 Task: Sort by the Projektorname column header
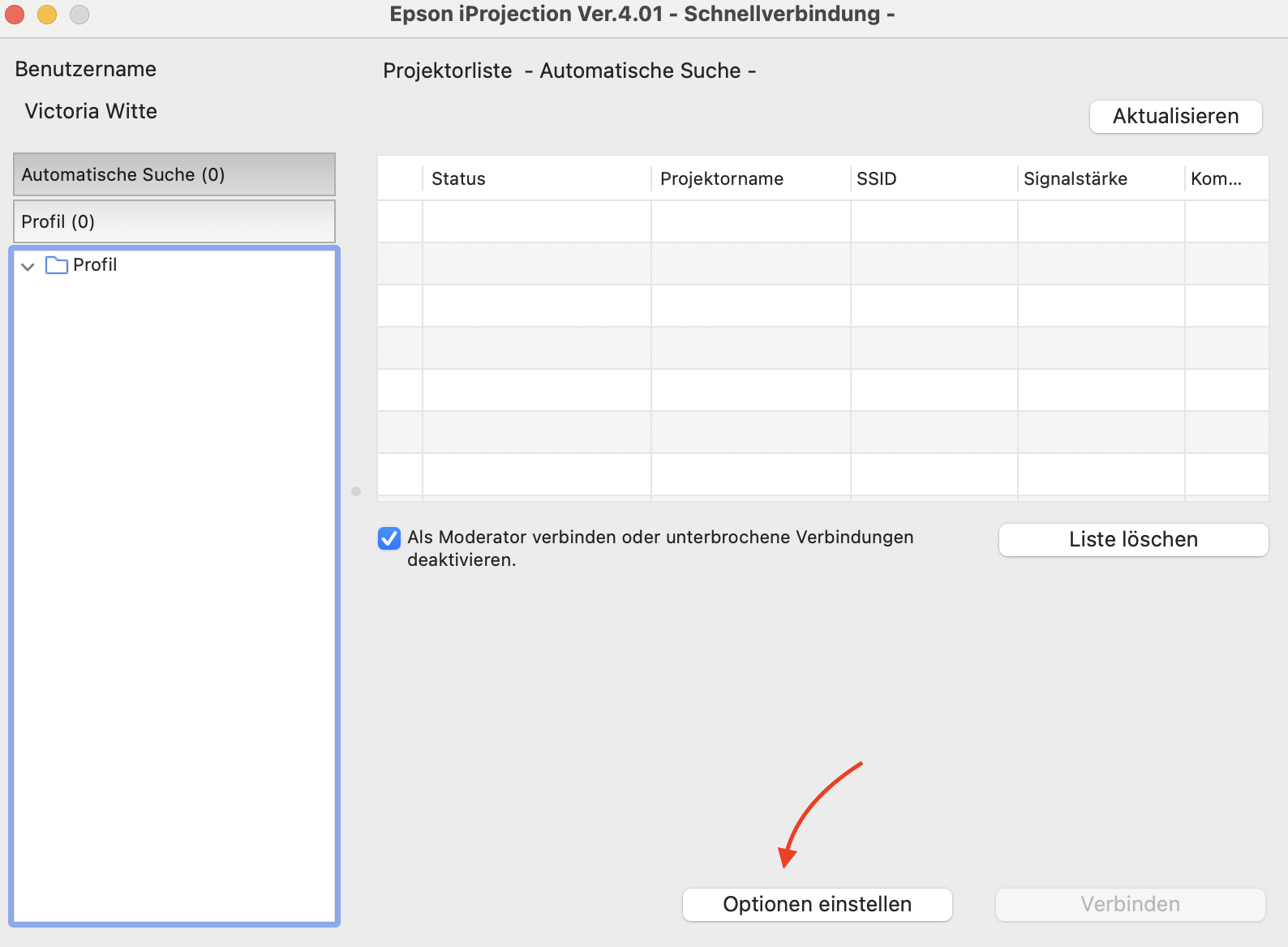click(x=750, y=178)
